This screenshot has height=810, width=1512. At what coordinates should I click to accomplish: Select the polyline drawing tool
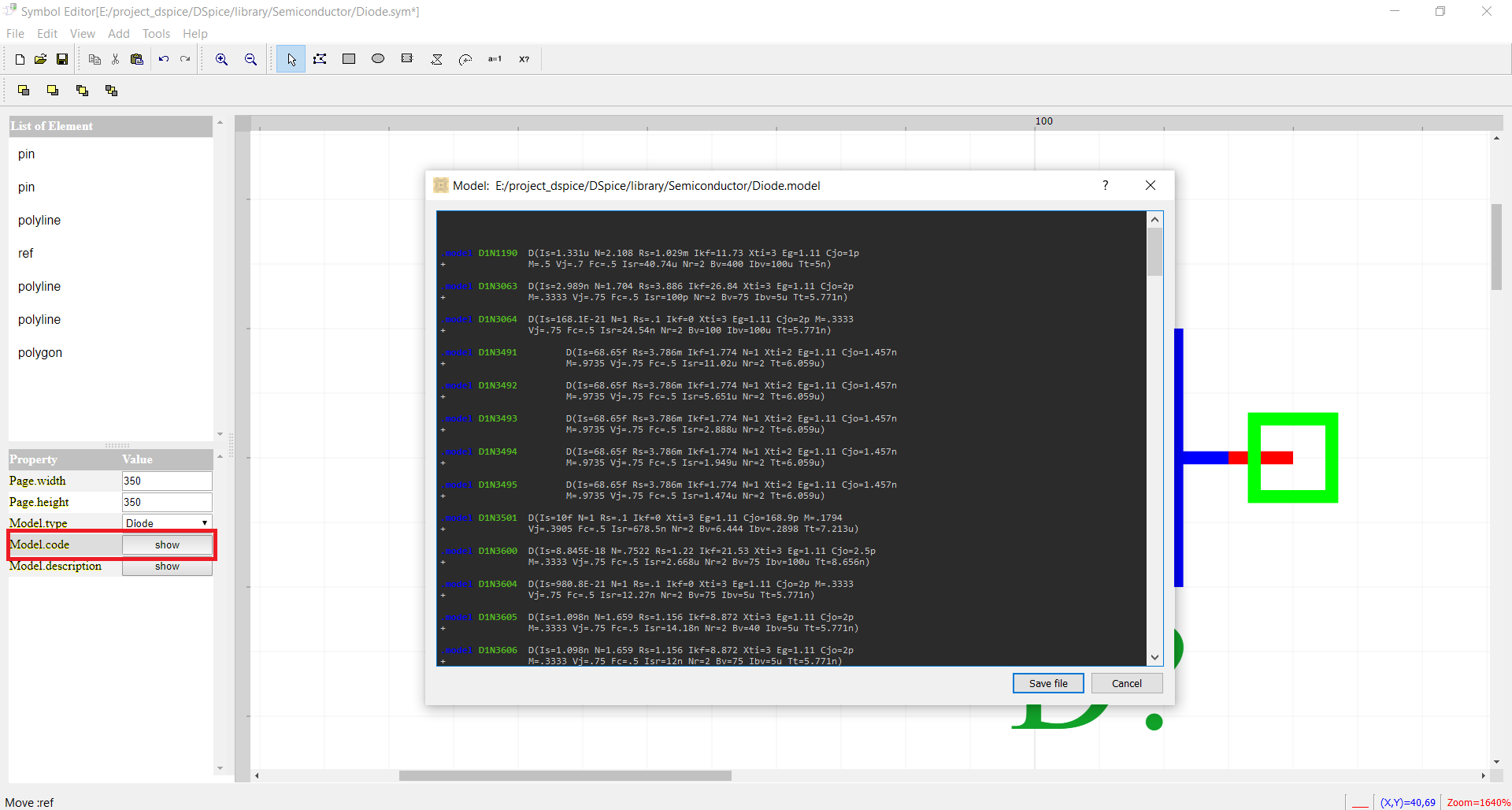coord(320,59)
